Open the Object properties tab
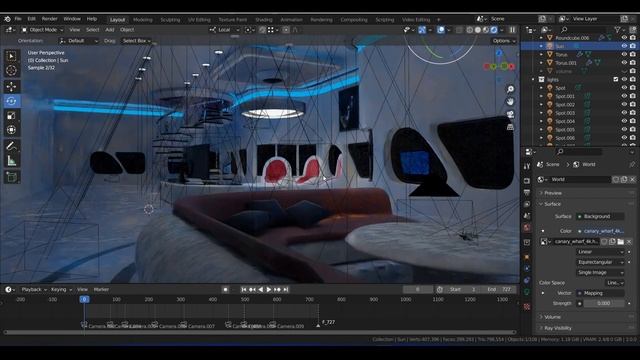This screenshot has width=640, height=360. point(527,257)
